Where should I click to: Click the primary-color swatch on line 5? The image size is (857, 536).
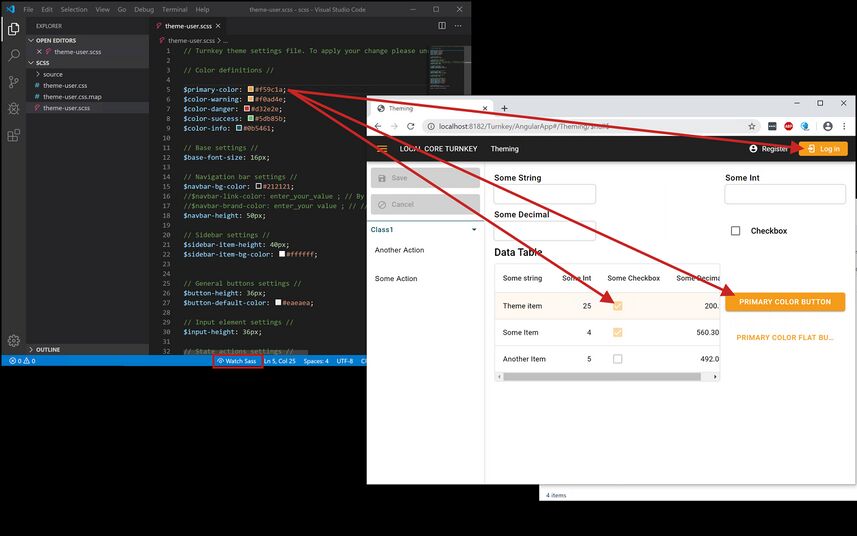point(251,89)
